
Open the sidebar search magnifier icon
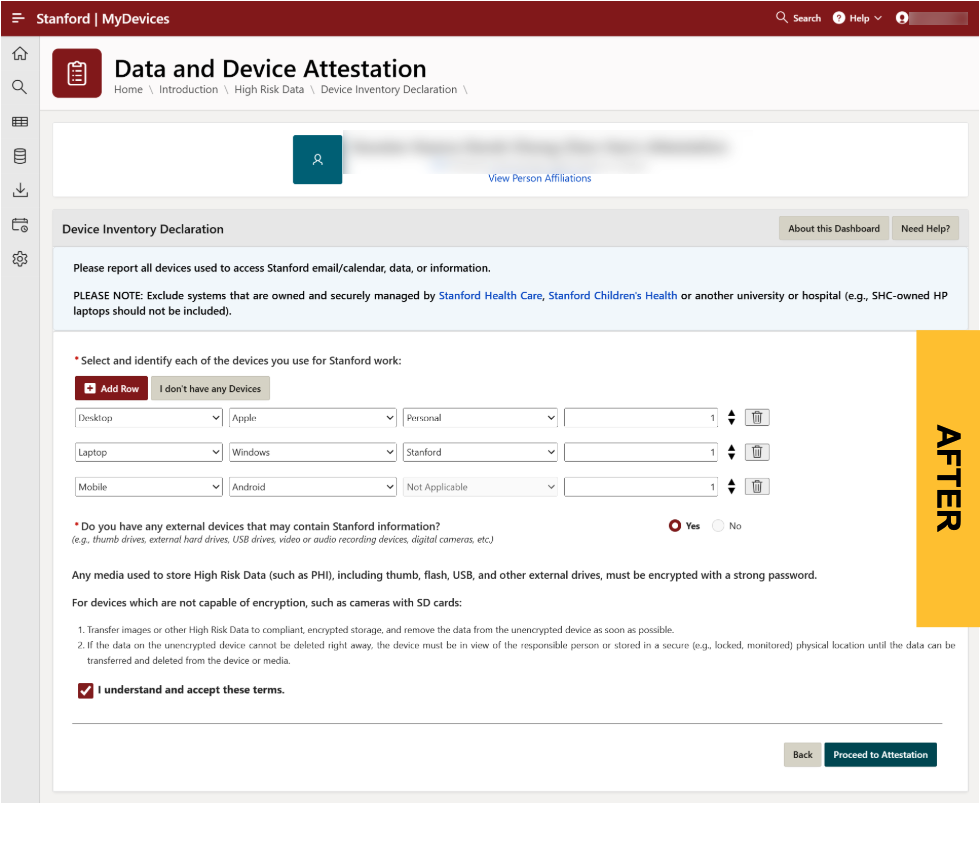20,87
